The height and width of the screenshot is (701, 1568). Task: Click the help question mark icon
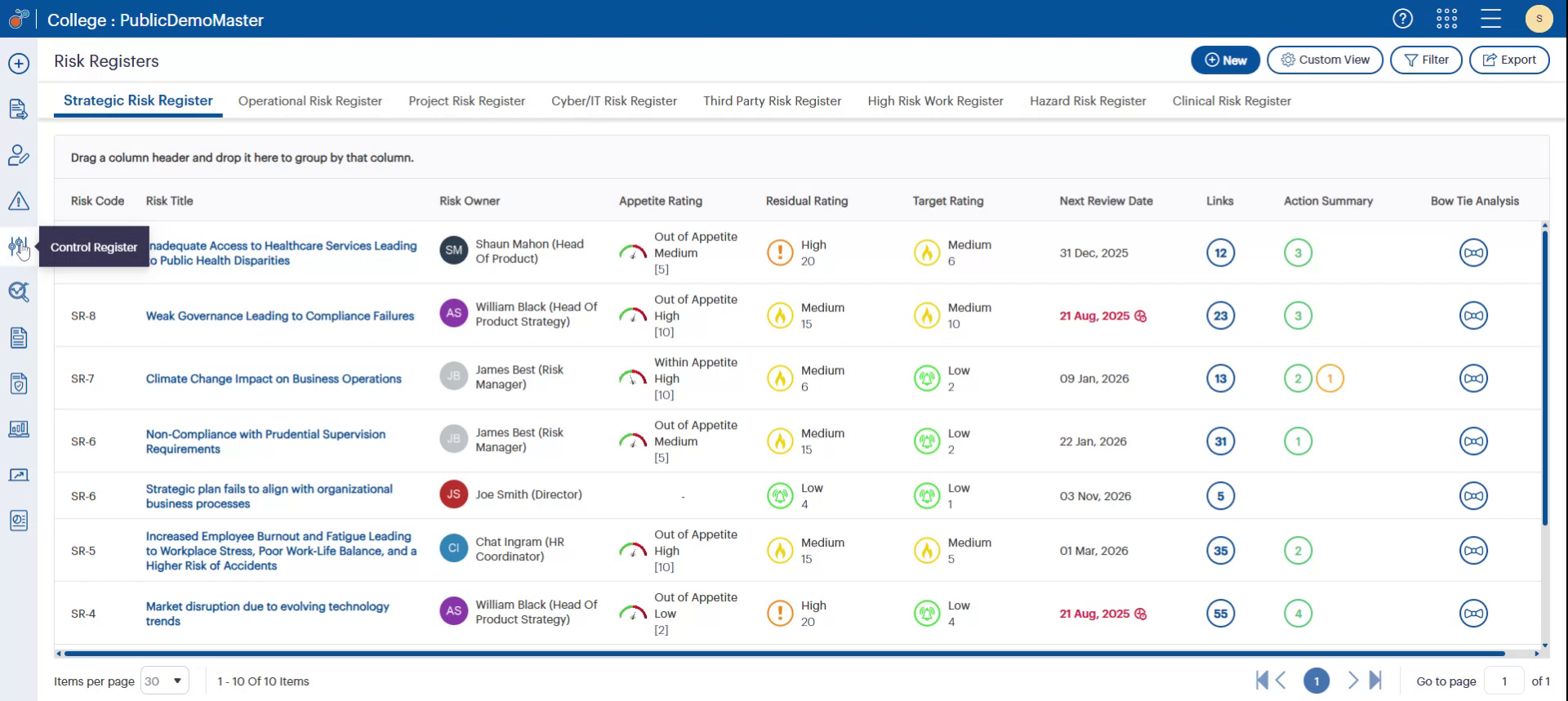point(1402,19)
